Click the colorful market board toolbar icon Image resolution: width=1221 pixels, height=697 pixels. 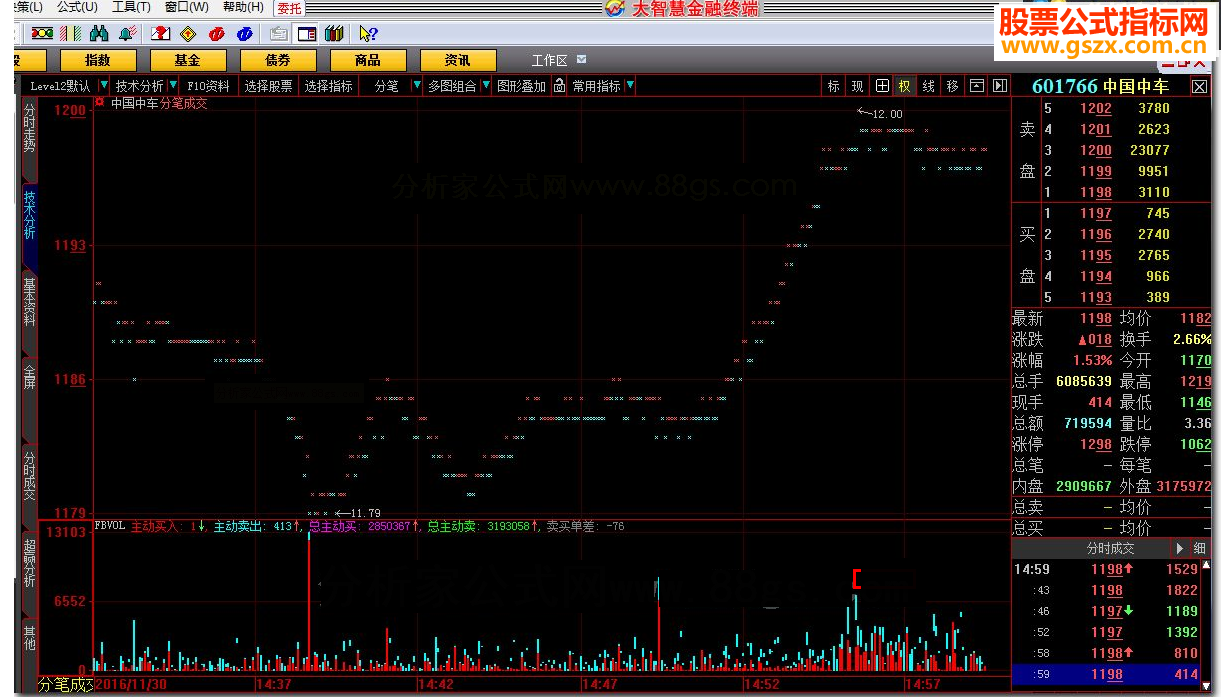[x=41, y=34]
